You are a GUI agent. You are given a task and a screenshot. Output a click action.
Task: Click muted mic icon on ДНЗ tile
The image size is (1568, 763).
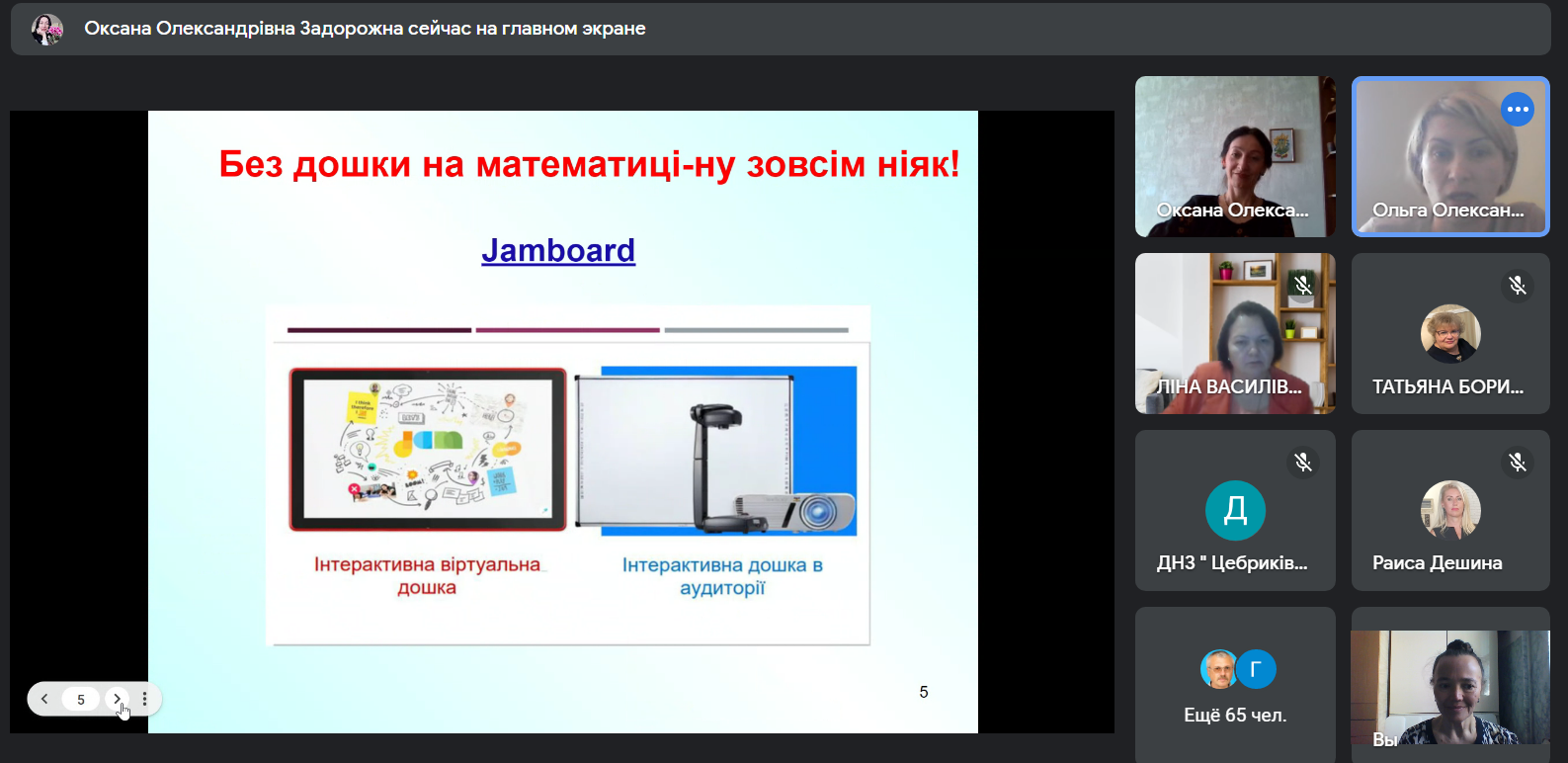(x=1303, y=463)
